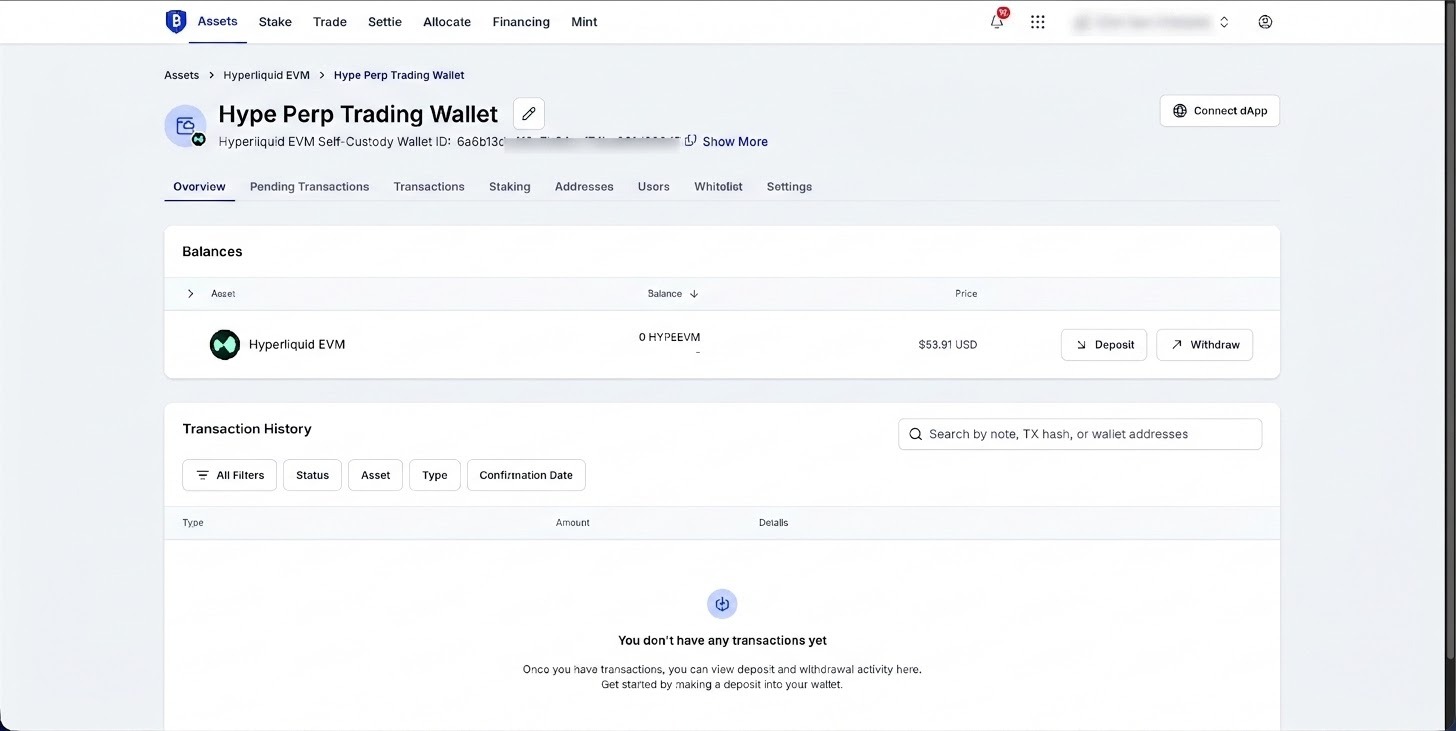Click the Balance column header
This screenshot has height=731, width=1456.
point(665,294)
